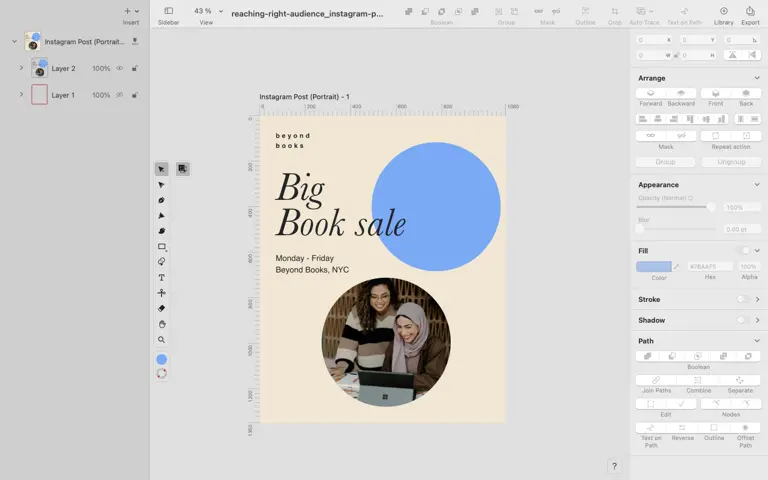Click the Backward arrange button

pyautogui.click(x=681, y=93)
